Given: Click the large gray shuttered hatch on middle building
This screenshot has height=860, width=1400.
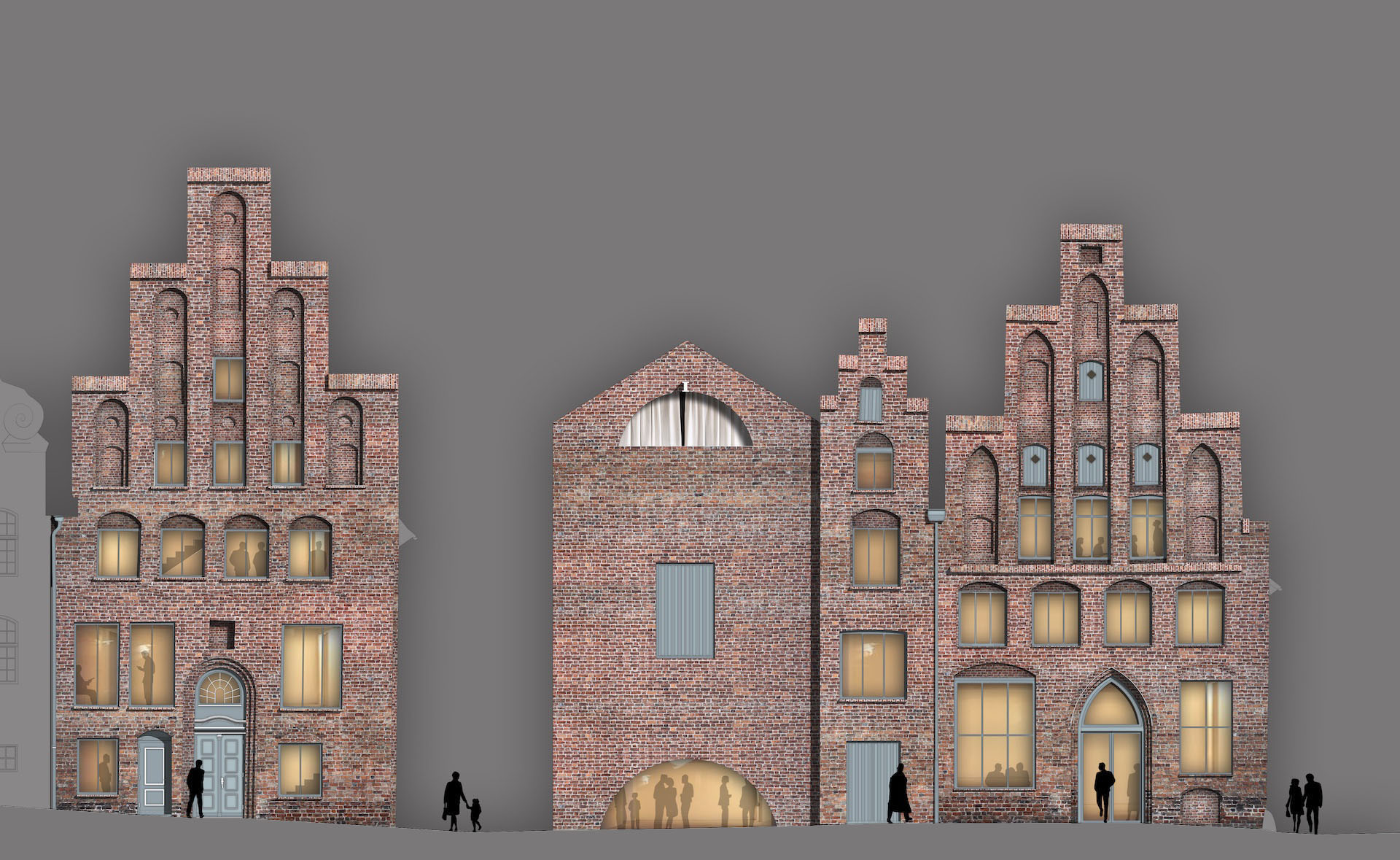Looking at the screenshot, I should click(685, 611).
